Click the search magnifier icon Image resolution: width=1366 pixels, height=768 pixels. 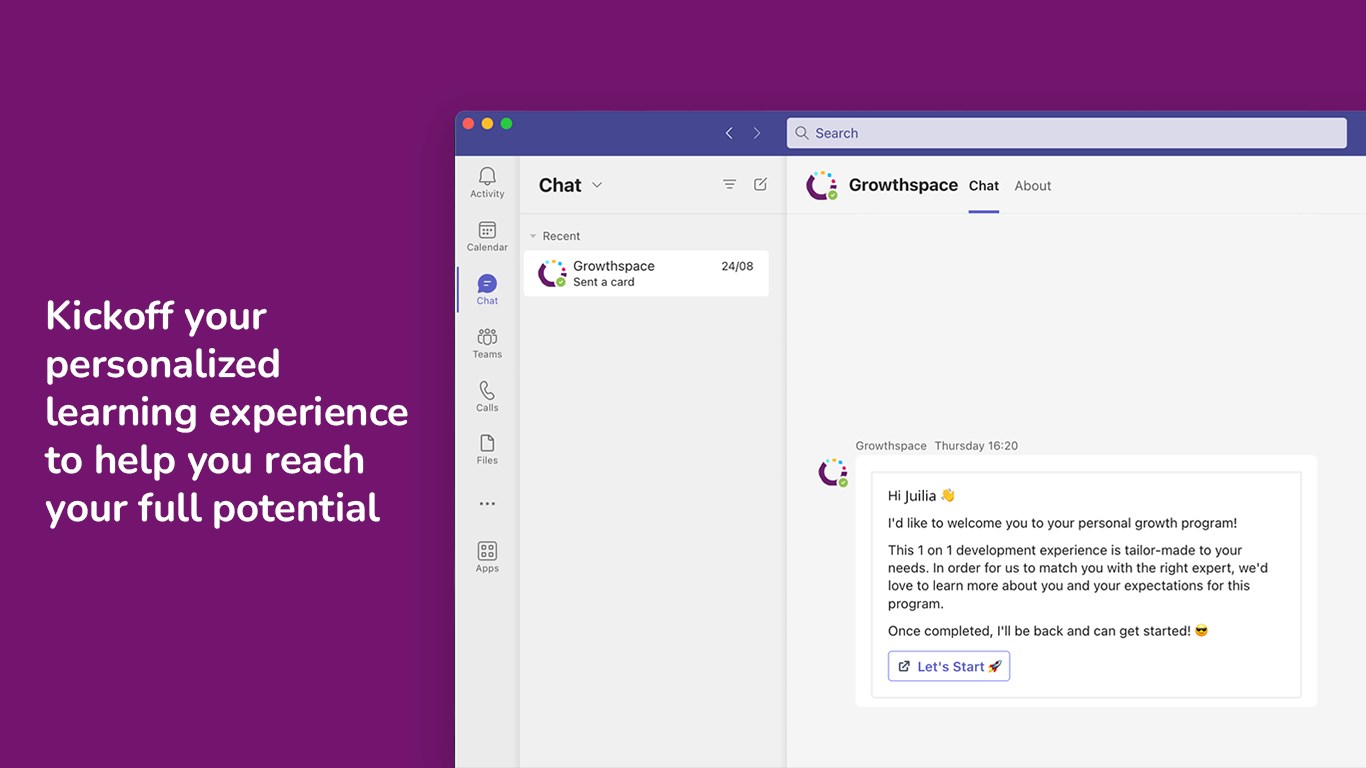pos(802,133)
